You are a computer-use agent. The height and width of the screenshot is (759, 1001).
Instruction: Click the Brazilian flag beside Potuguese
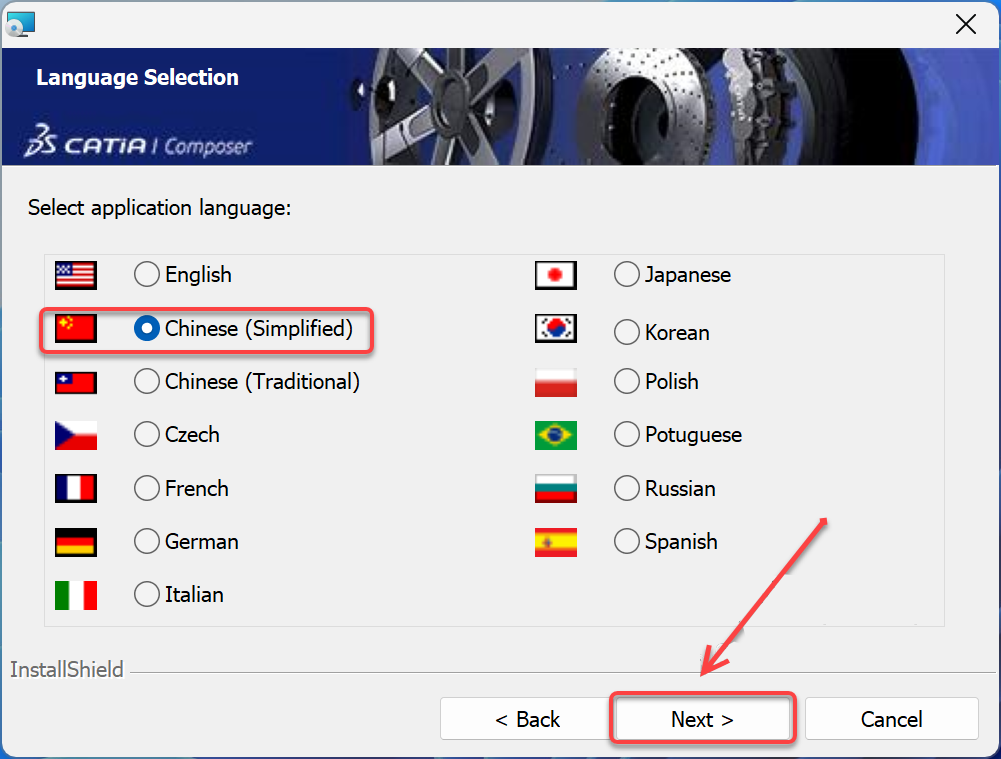pos(555,435)
